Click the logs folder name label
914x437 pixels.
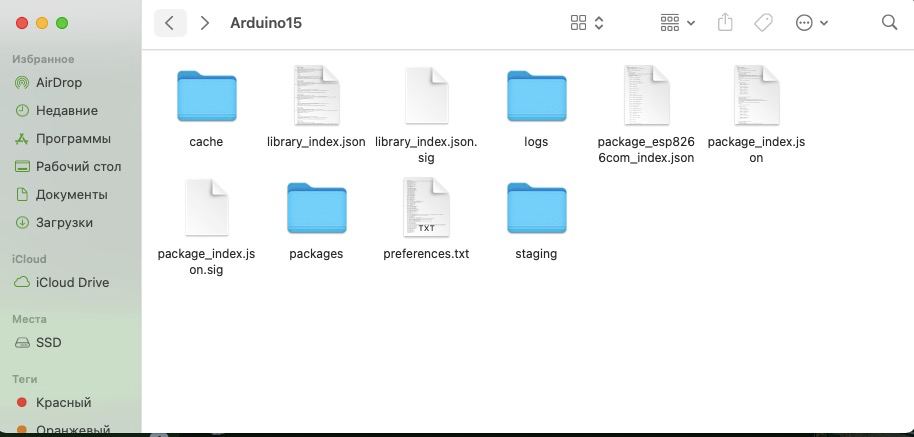[x=536, y=142]
